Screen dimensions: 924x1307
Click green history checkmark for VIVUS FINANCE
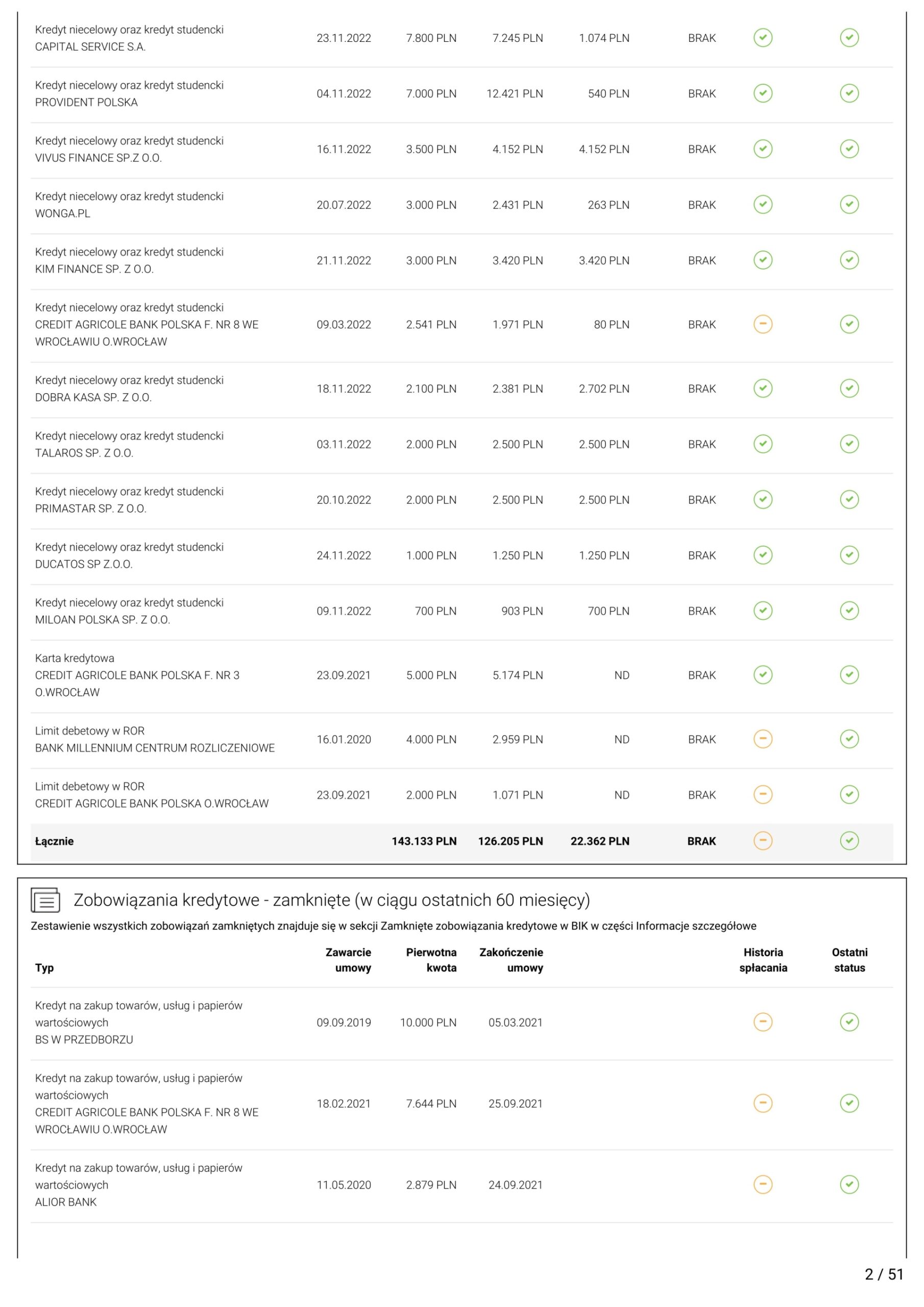click(x=763, y=149)
